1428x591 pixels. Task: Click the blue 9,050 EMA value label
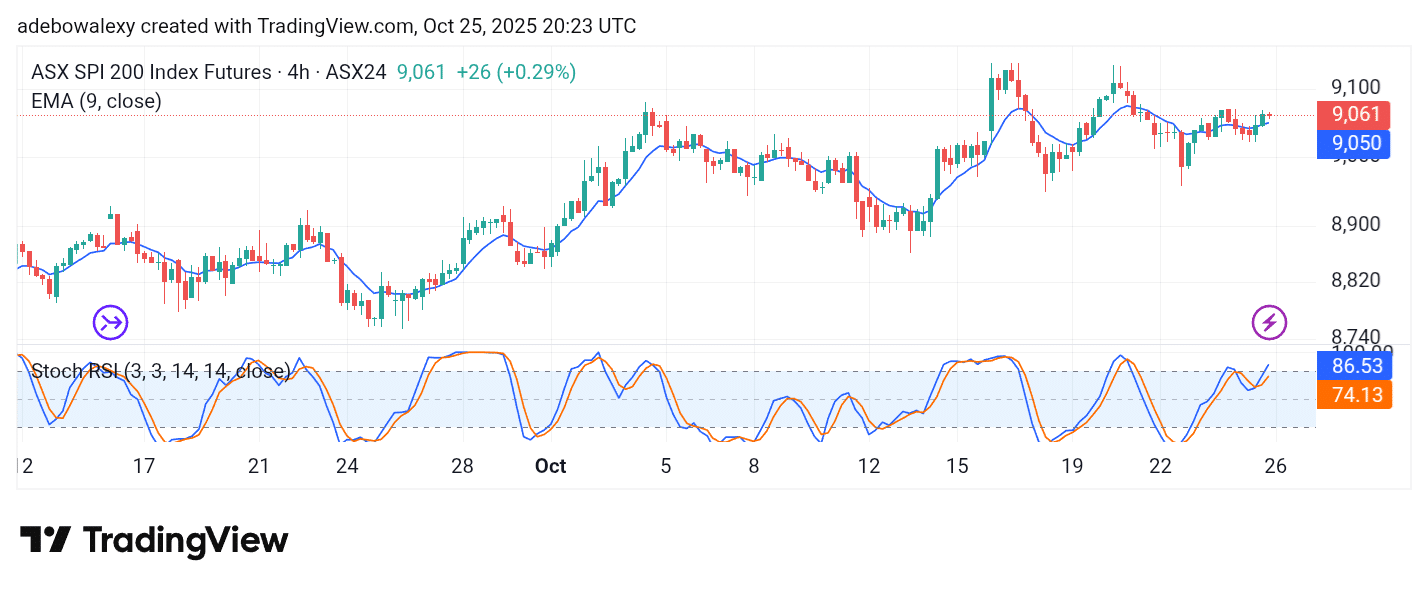[1353, 143]
